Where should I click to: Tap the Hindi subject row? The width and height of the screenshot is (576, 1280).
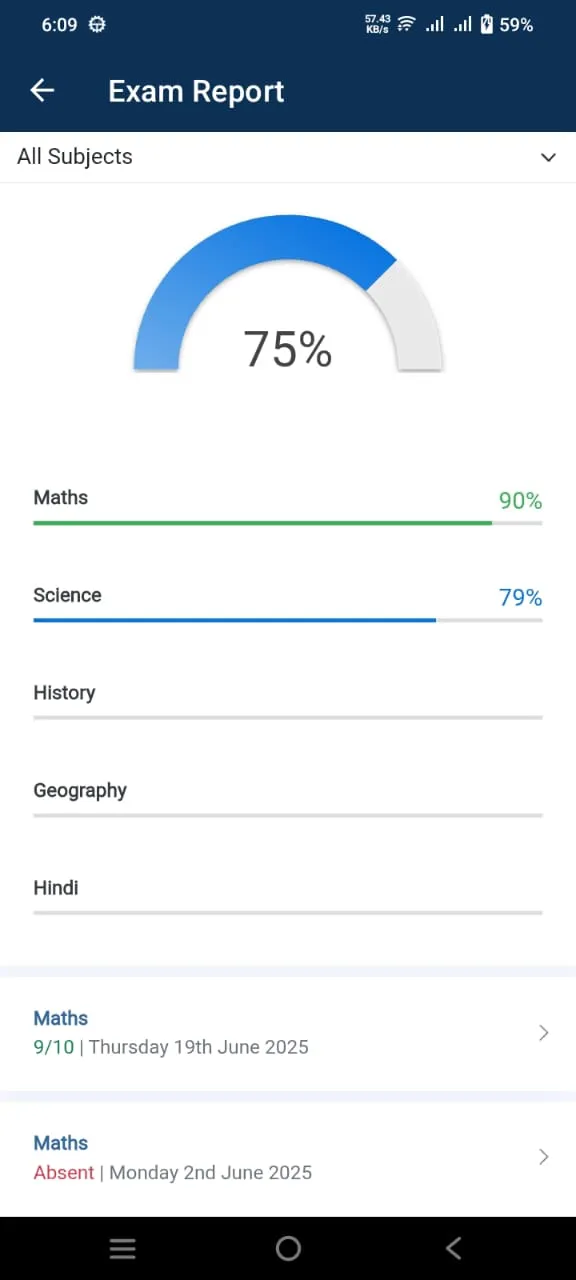[x=288, y=896]
